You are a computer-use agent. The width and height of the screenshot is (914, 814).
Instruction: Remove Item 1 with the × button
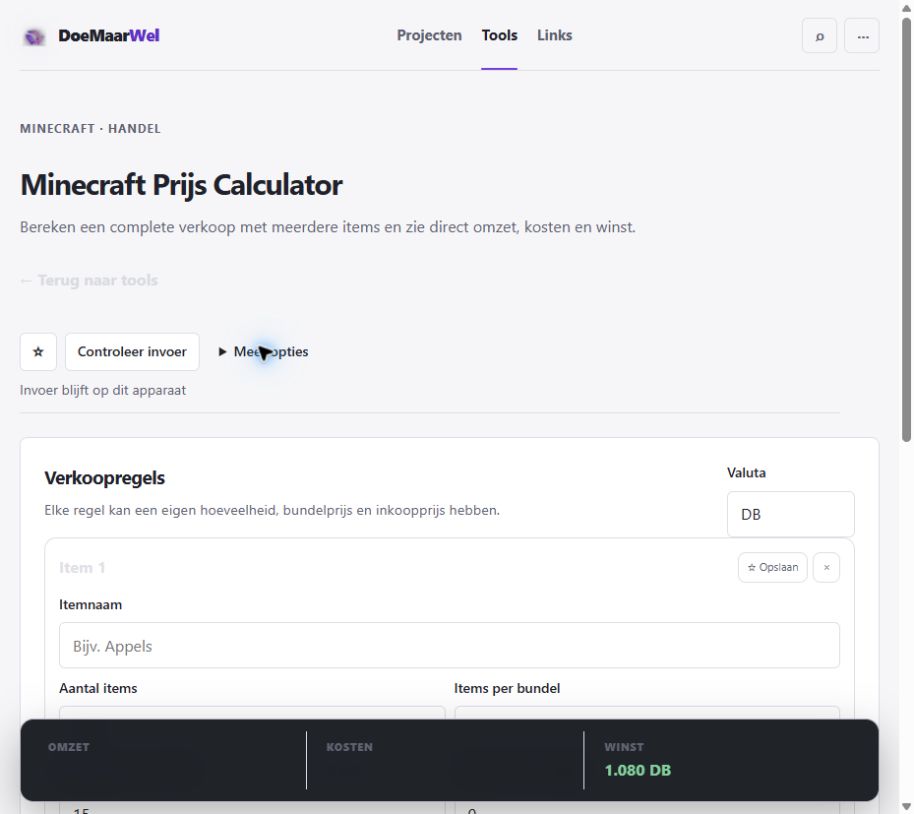click(826, 567)
